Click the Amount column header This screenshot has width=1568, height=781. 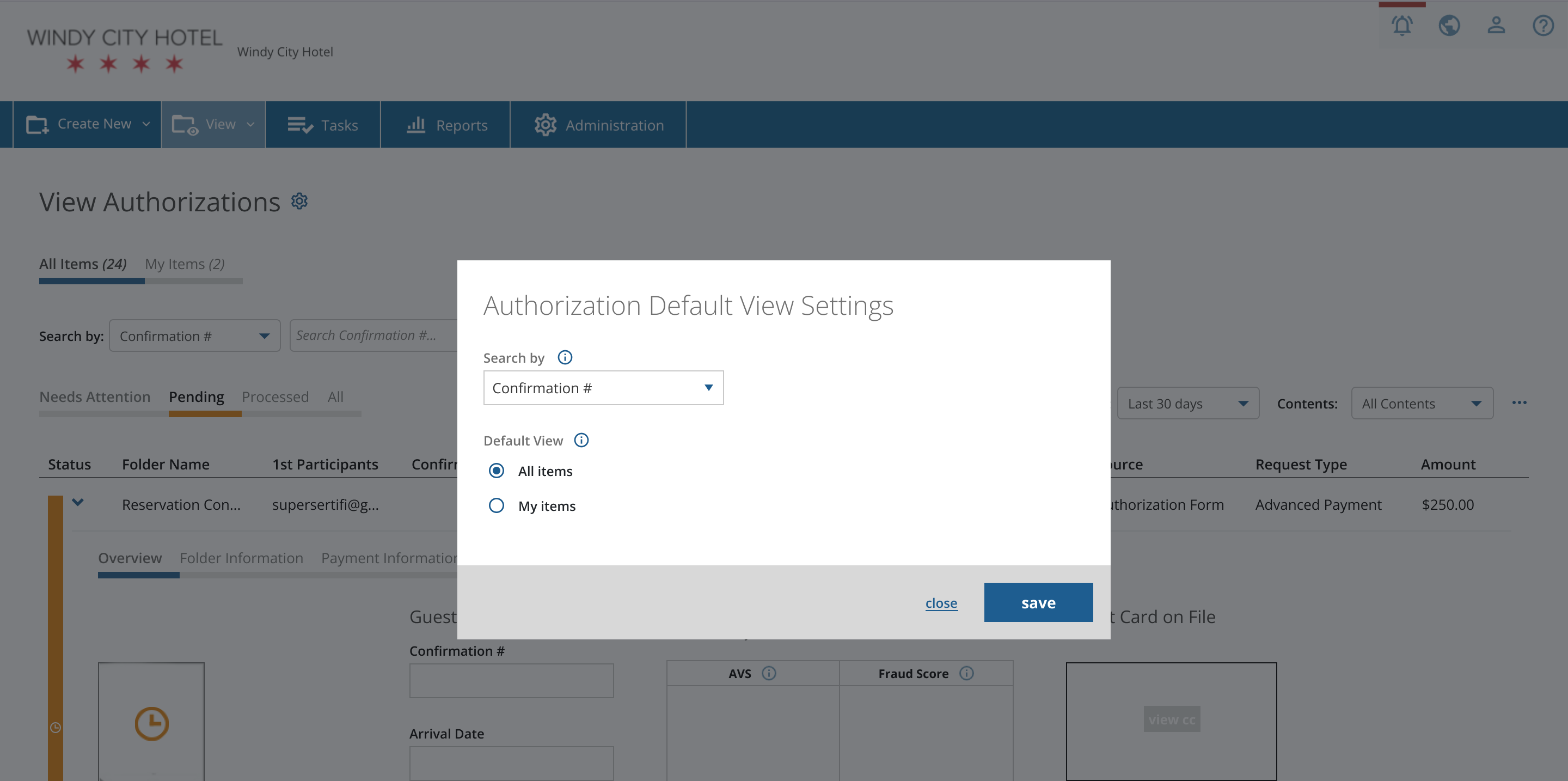(x=1448, y=465)
